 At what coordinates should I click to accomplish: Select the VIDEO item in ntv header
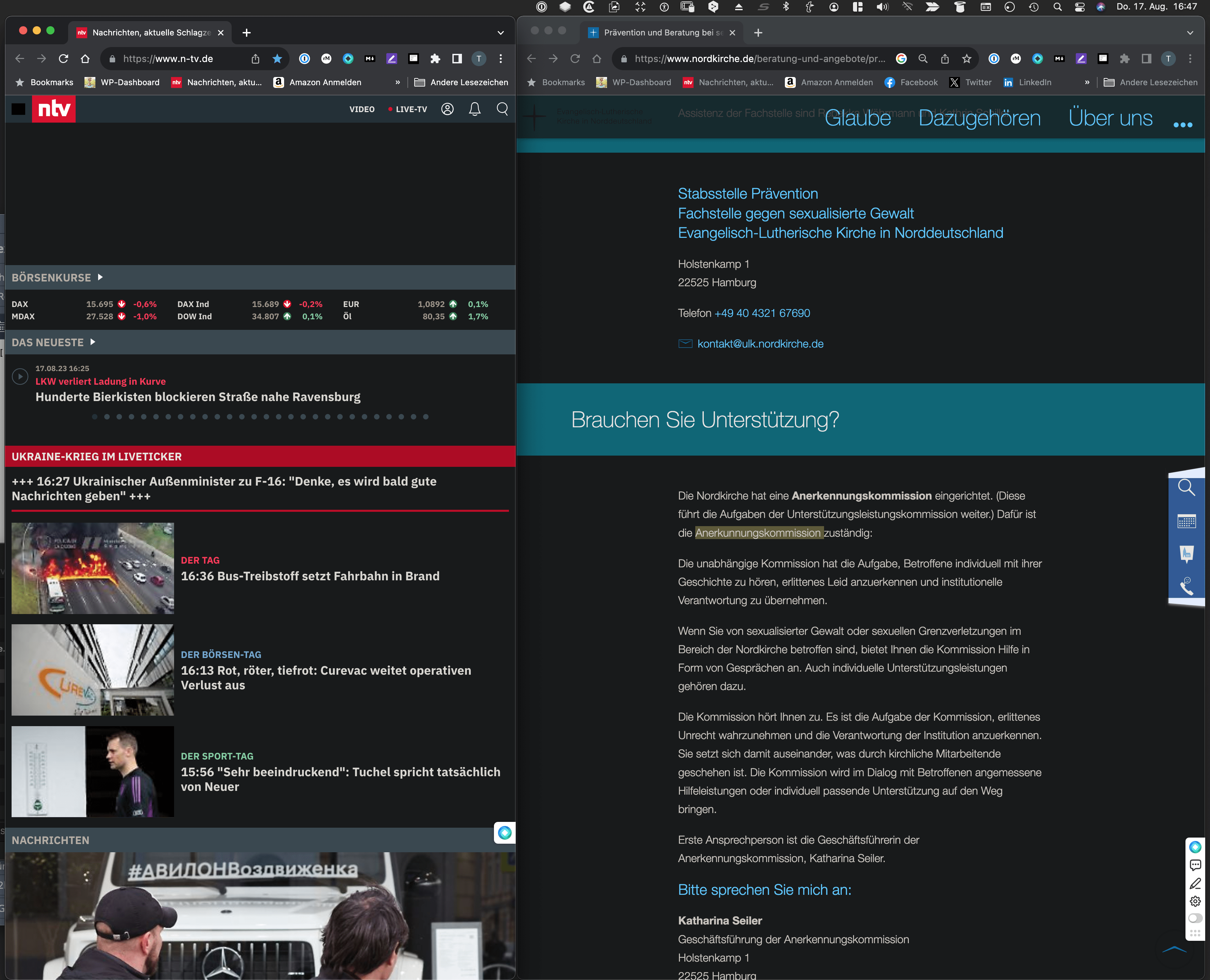pyautogui.click(x=362, y=109)
